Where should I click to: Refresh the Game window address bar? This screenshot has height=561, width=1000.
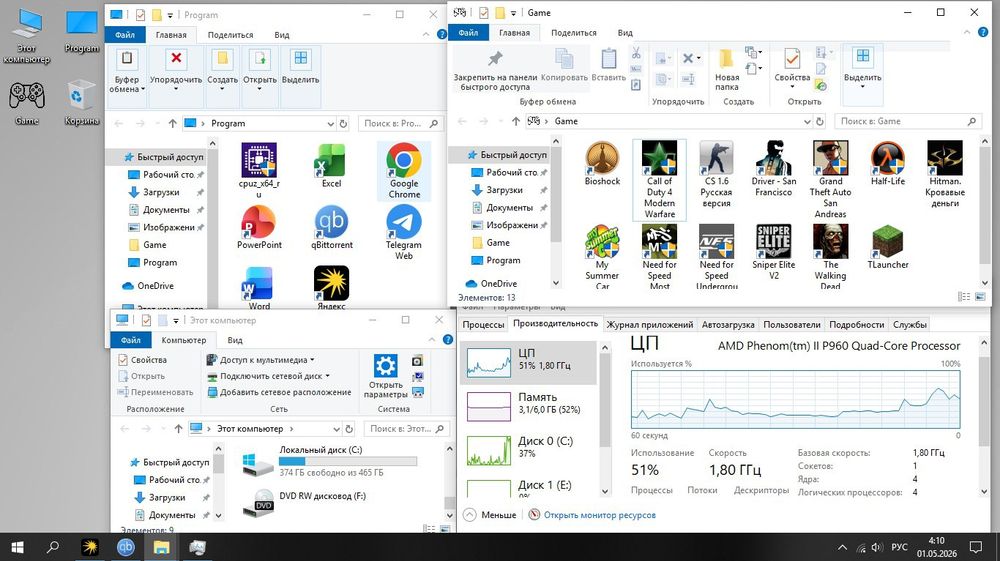tap(820, 121)
